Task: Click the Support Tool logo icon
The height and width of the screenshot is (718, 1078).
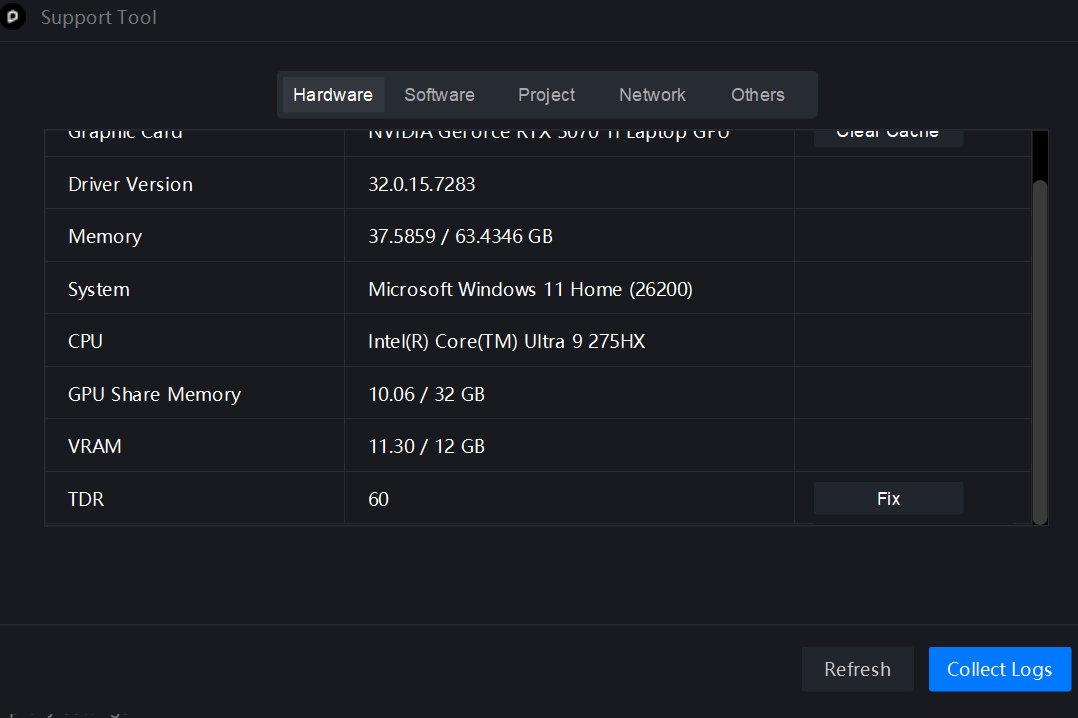Action: tap(12, 17)
